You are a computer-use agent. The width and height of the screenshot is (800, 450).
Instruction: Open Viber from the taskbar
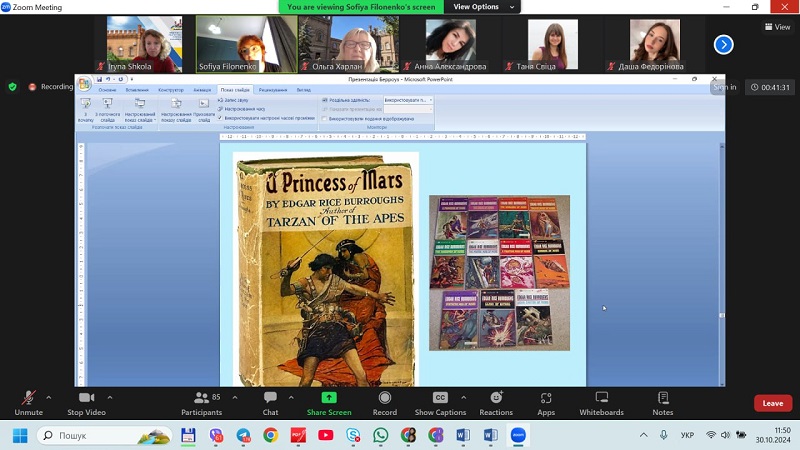pyautogui.click(x=216, y=435)
